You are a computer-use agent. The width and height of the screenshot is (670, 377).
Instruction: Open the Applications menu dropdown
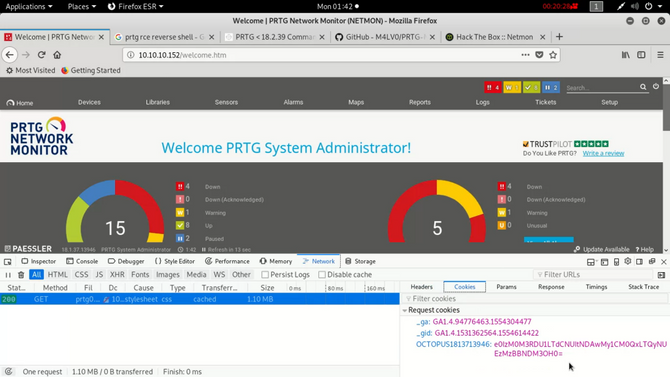(x=29, y=6)
